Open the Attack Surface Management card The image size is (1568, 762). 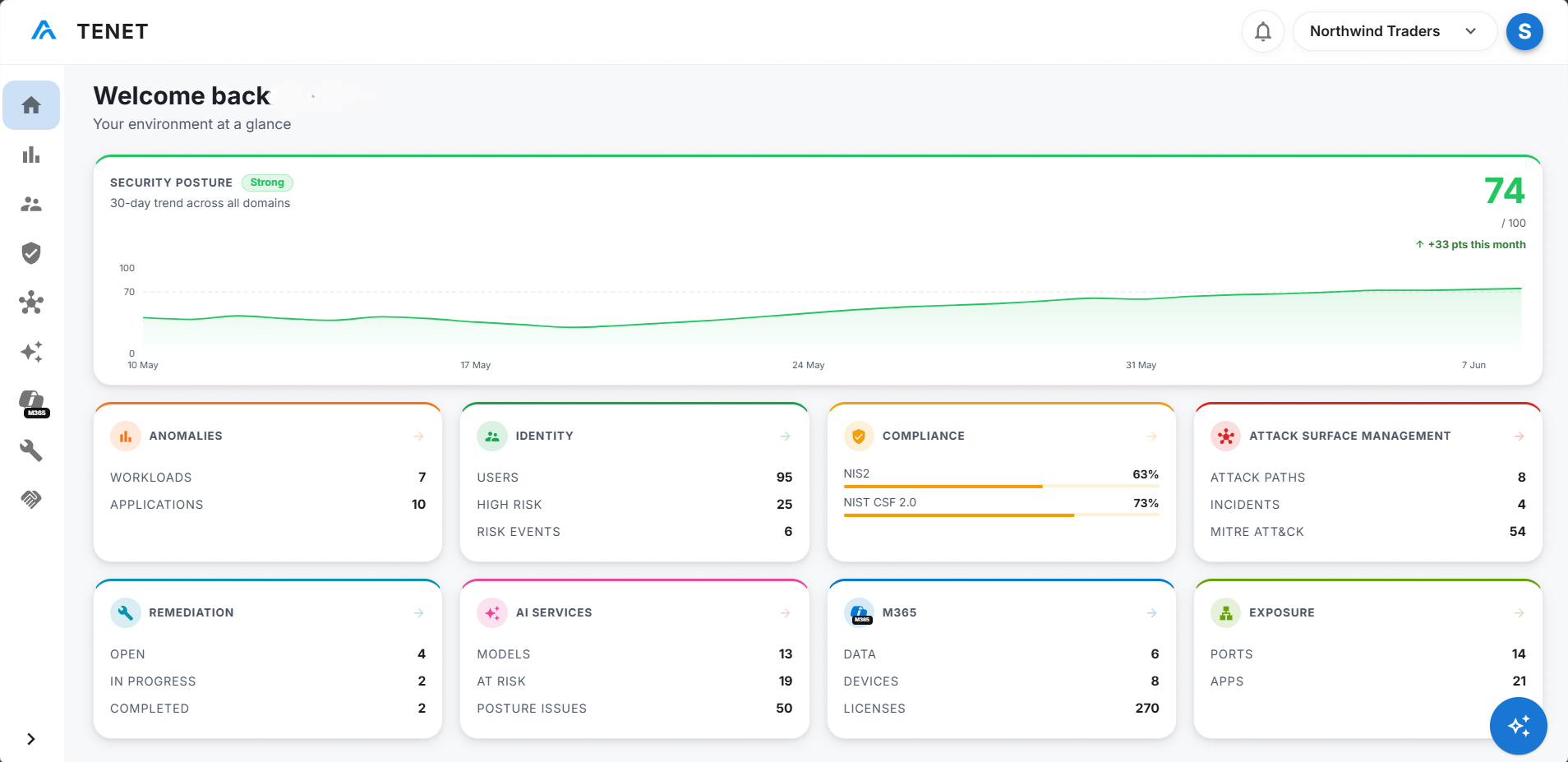coord(1367,483)
